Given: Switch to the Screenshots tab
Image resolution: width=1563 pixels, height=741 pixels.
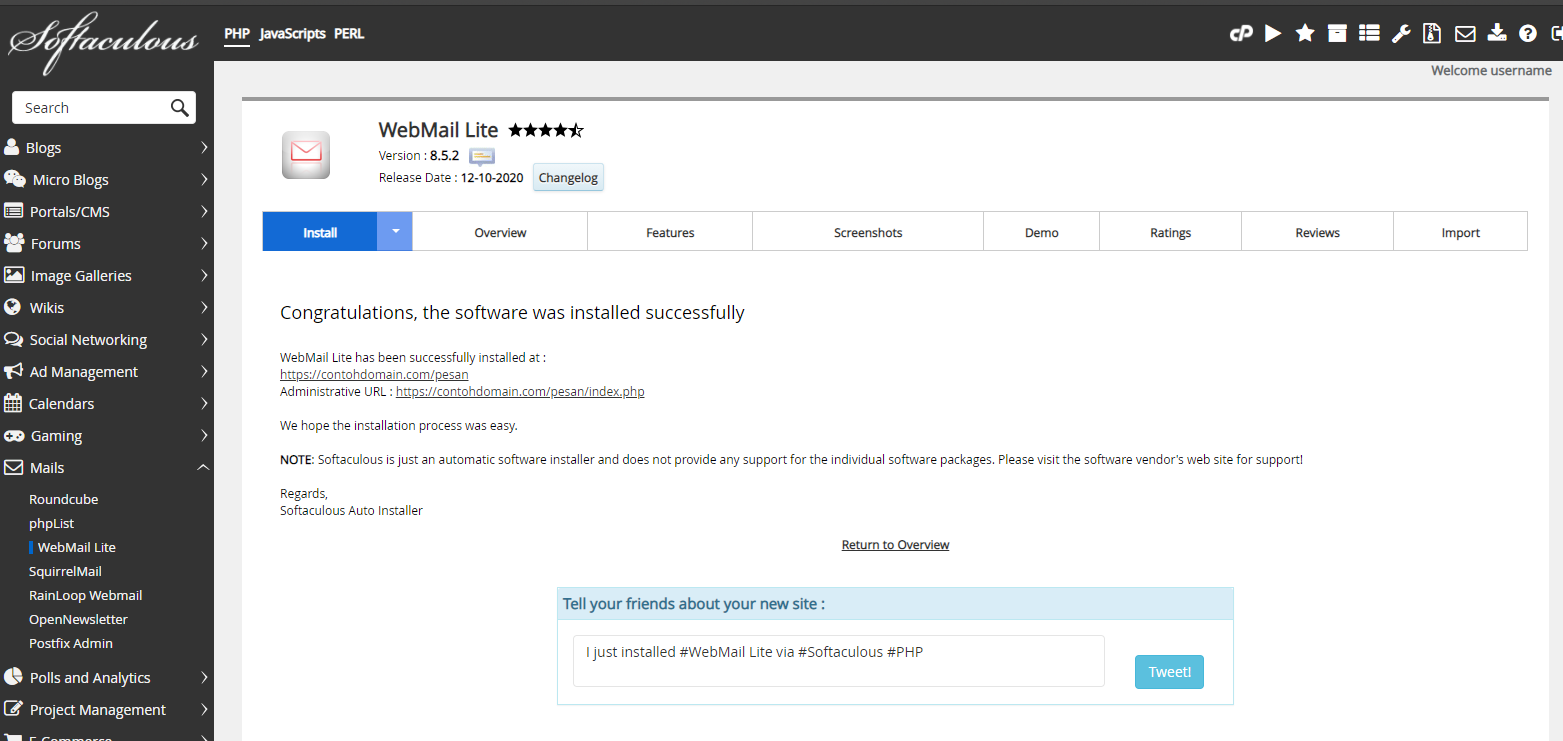Looking at the screenshot, I should pos(867,231).
